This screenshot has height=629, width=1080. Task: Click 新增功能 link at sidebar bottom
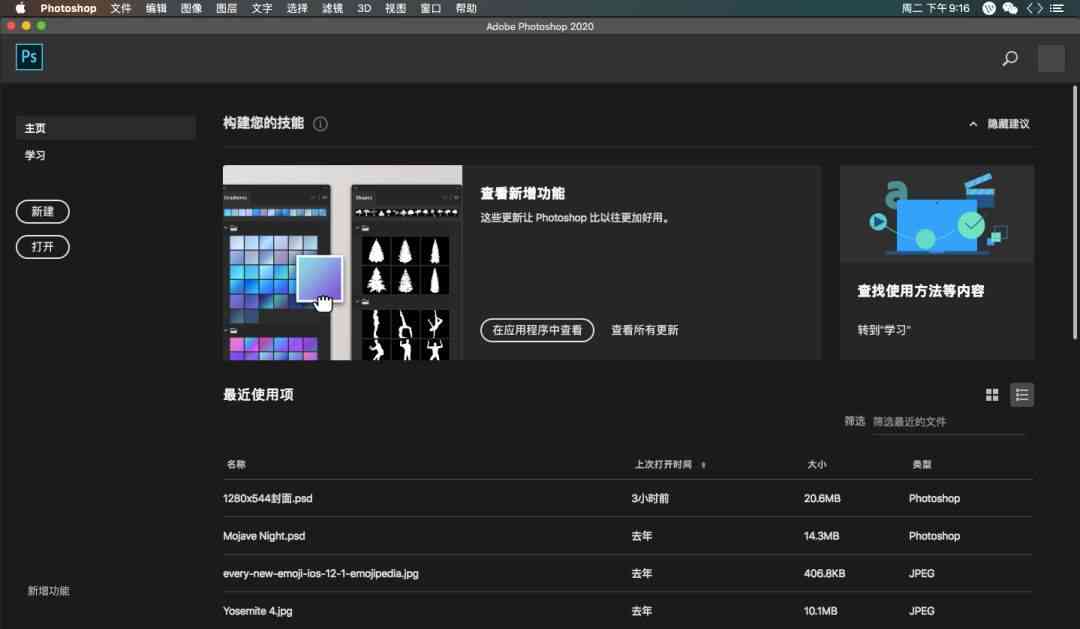click(x=48, y=590)
